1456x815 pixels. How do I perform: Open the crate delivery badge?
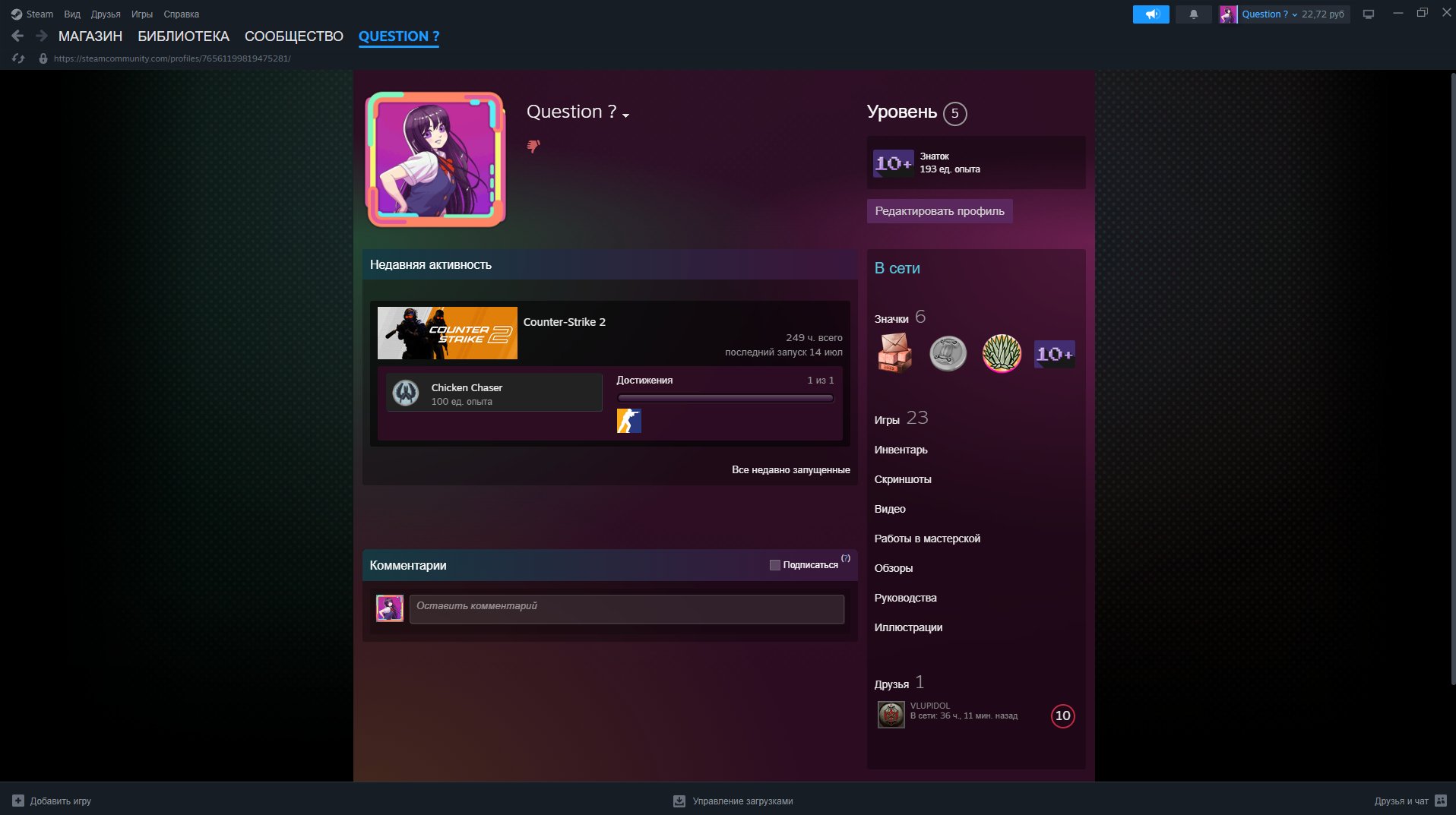coord(894,353)
